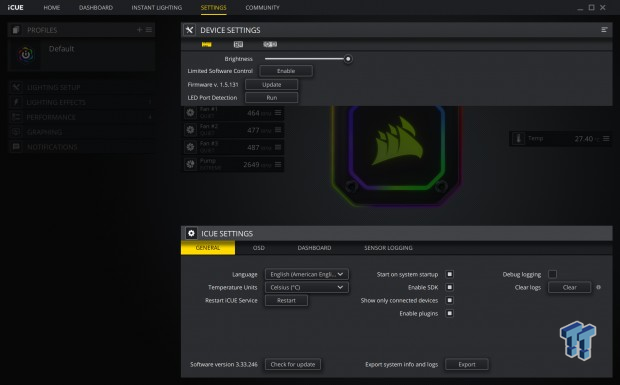Open the Temp sensor row menu icon
The width and height of the screenshot is (620, 385).
click(x=606, y=138)
